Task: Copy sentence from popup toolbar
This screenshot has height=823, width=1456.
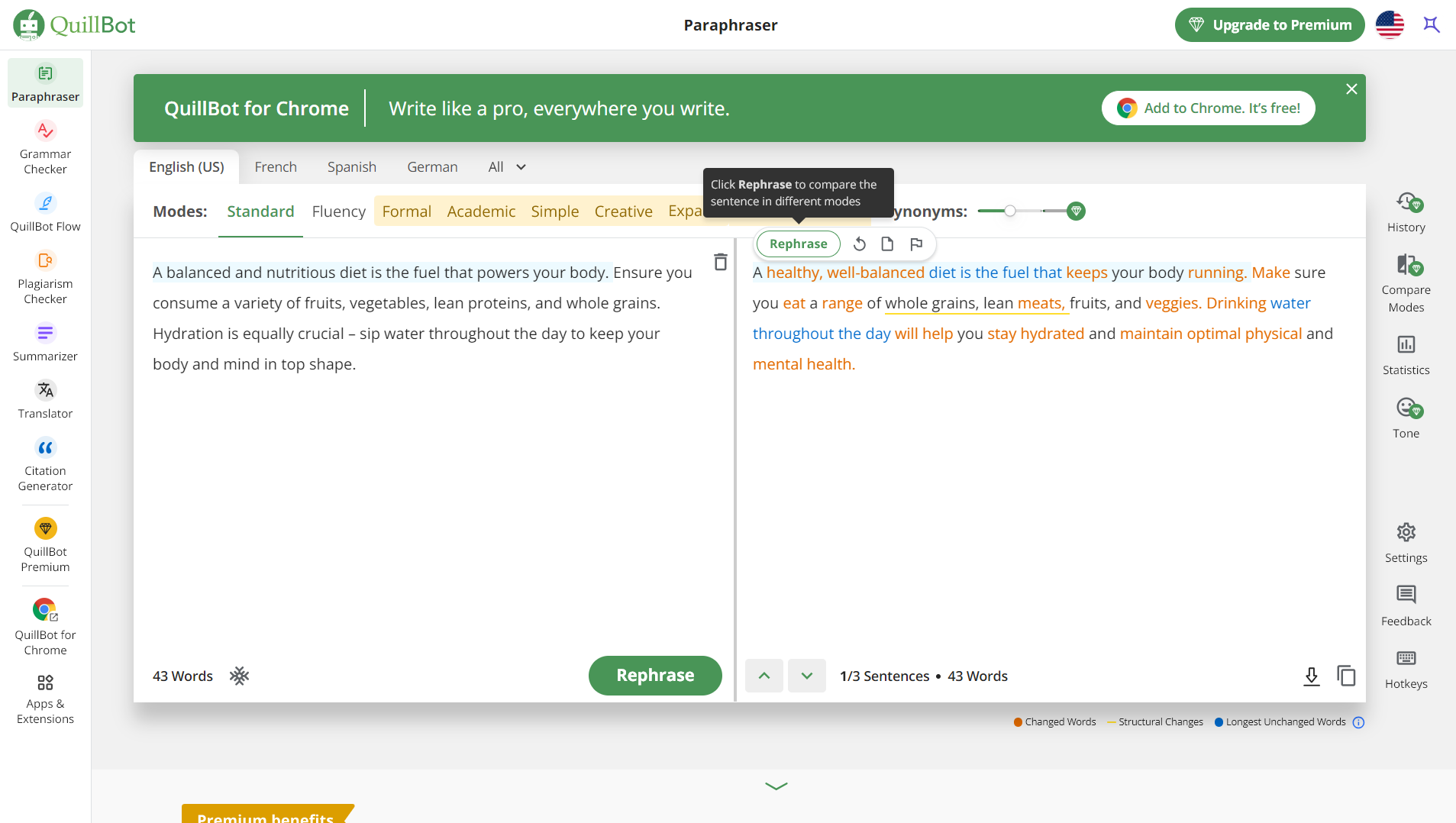Action: point(887,244)
